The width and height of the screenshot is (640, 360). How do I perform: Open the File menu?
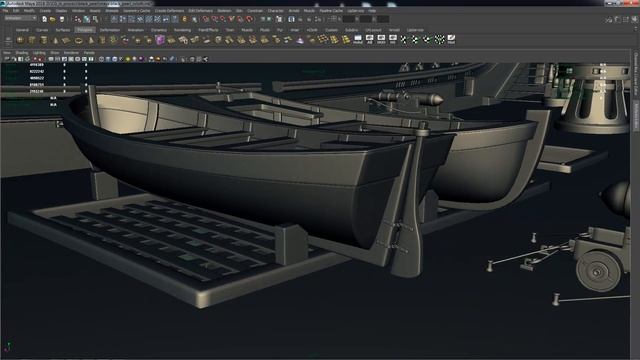pyautogui.click(x=6, y=11)
